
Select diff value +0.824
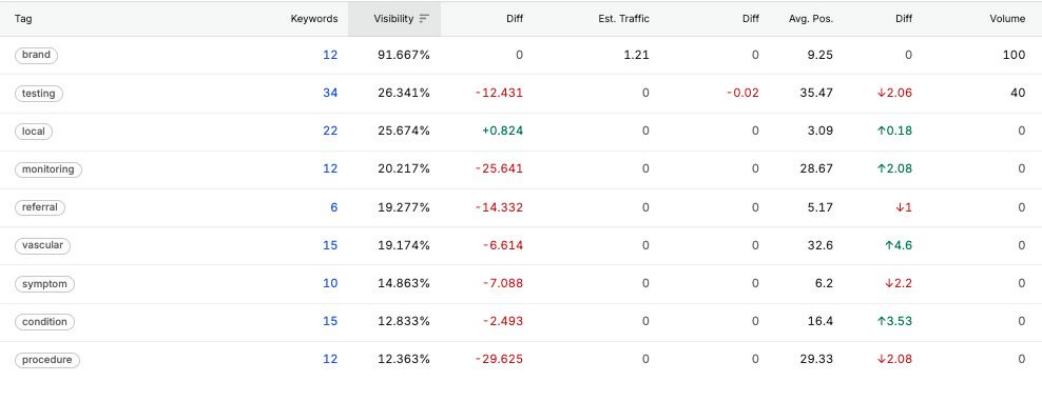502,131
